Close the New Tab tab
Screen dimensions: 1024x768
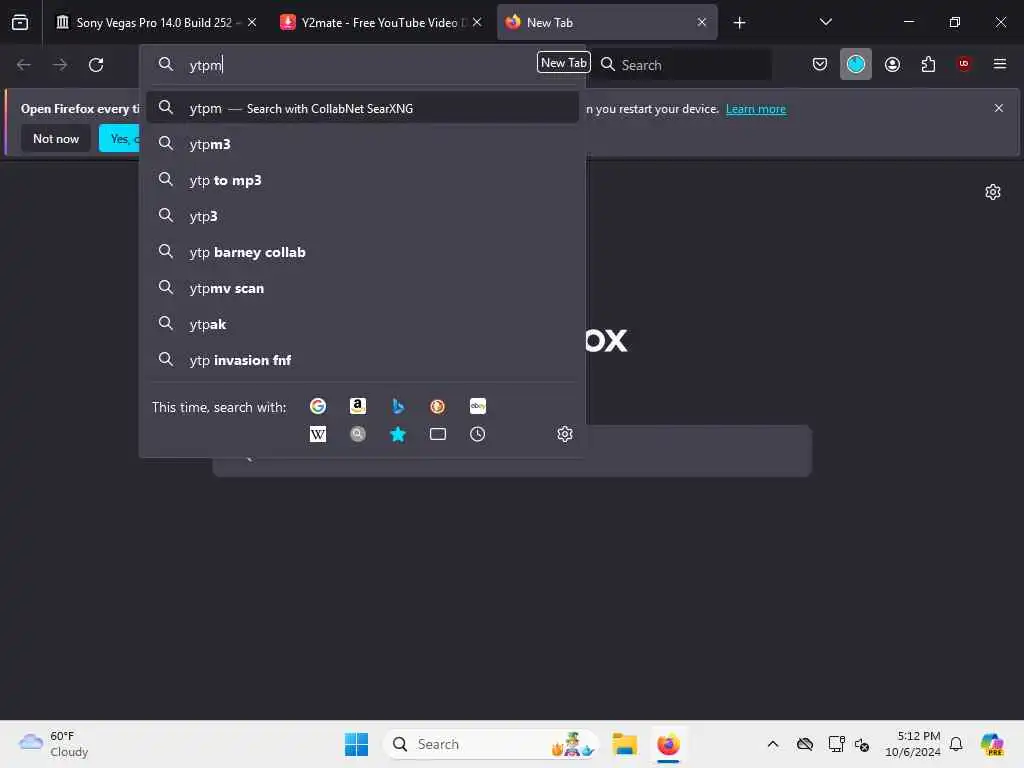(x=702, y=22)
